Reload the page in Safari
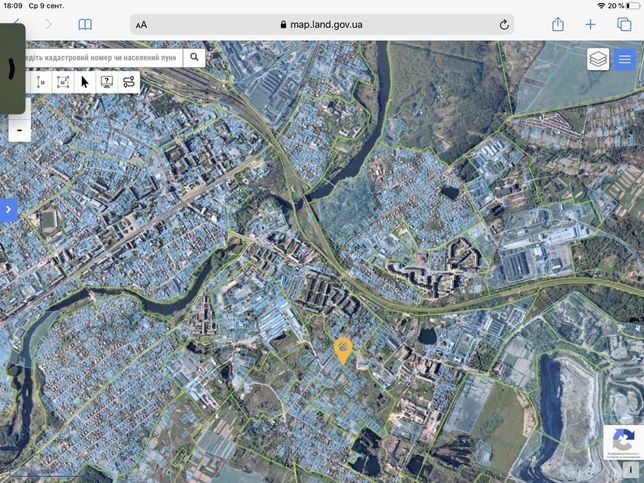The height and width of the screenshot is (483, 644). [x=504, y=25]
